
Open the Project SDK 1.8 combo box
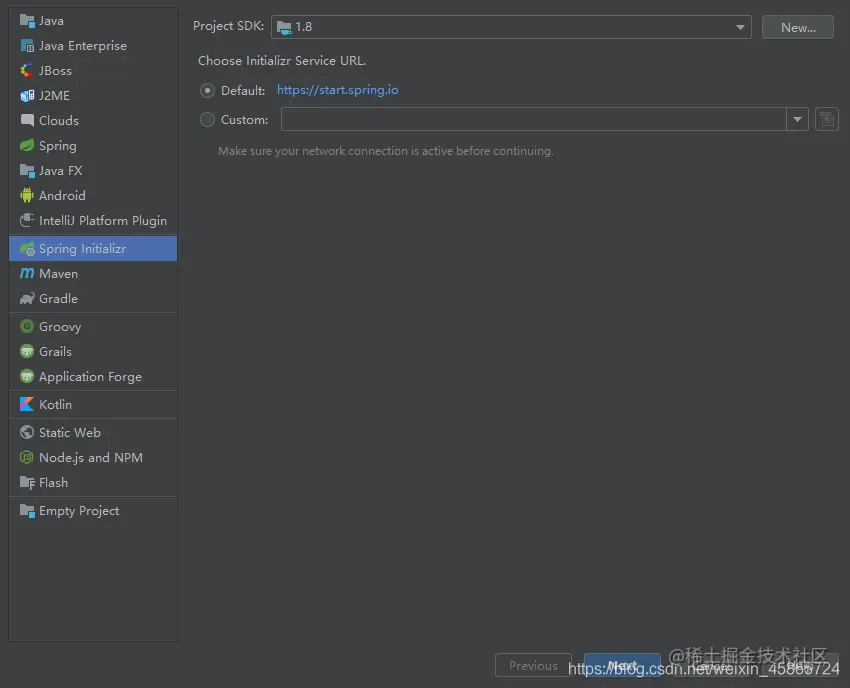click(511, 27)
